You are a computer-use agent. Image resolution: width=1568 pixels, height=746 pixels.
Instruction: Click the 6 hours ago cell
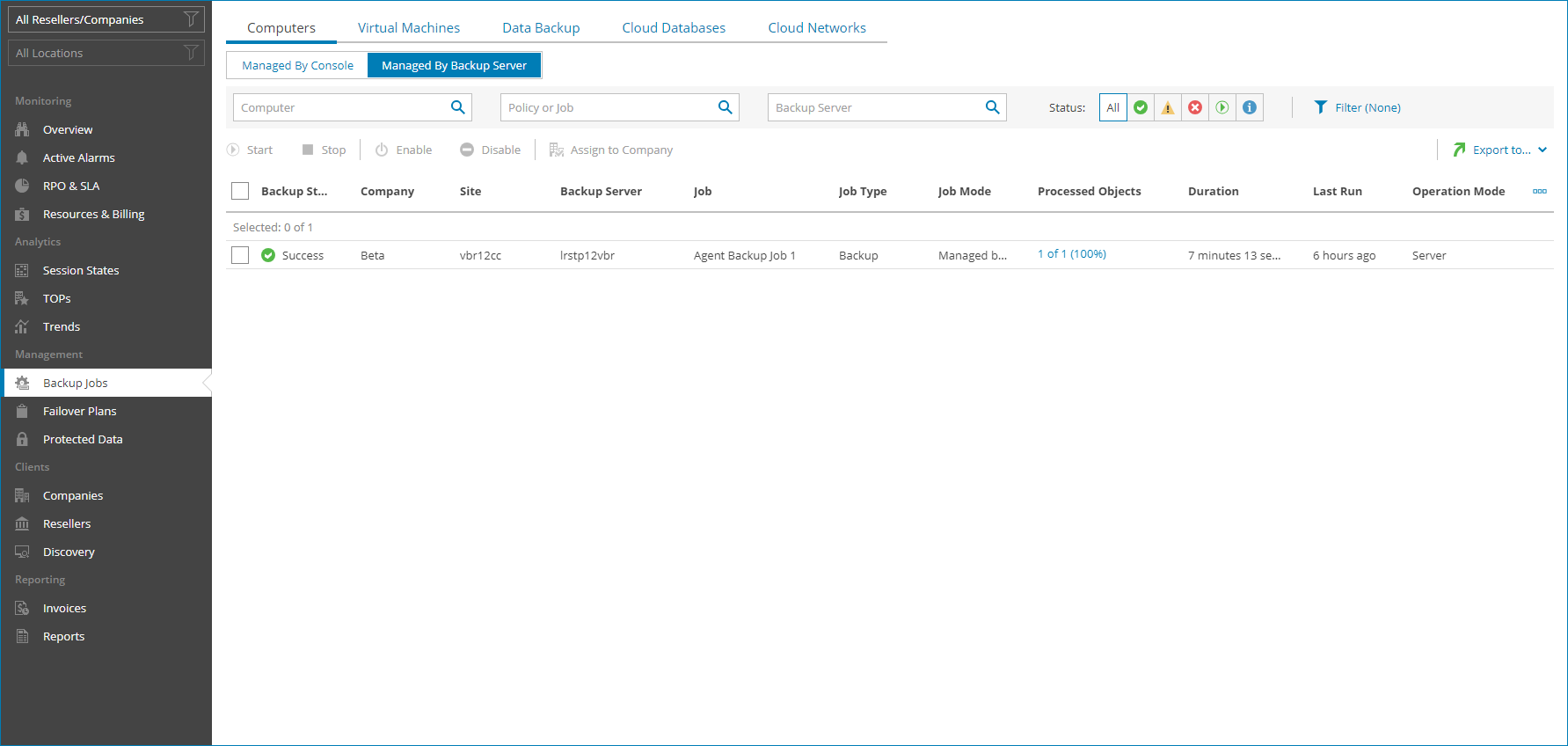click(1344, 255)
